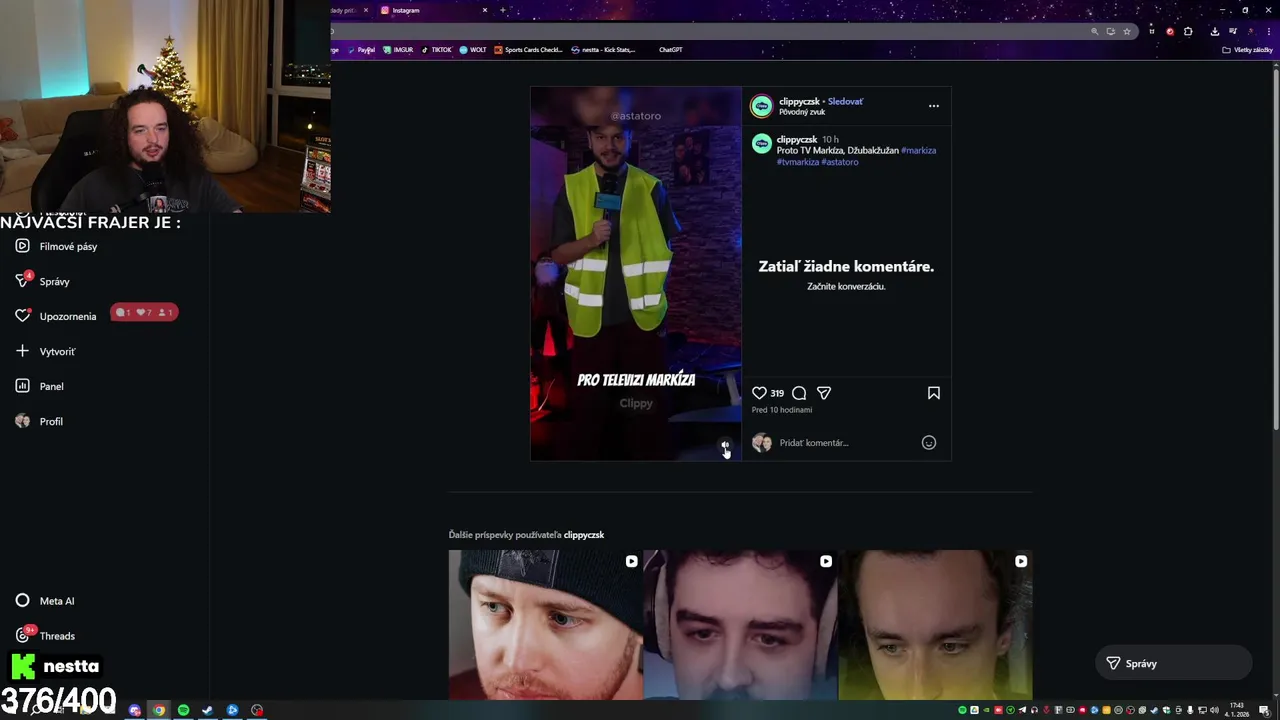Open Meta AI in sidebar
This screenshot has width=1280, height=720.
coord(45,601)
